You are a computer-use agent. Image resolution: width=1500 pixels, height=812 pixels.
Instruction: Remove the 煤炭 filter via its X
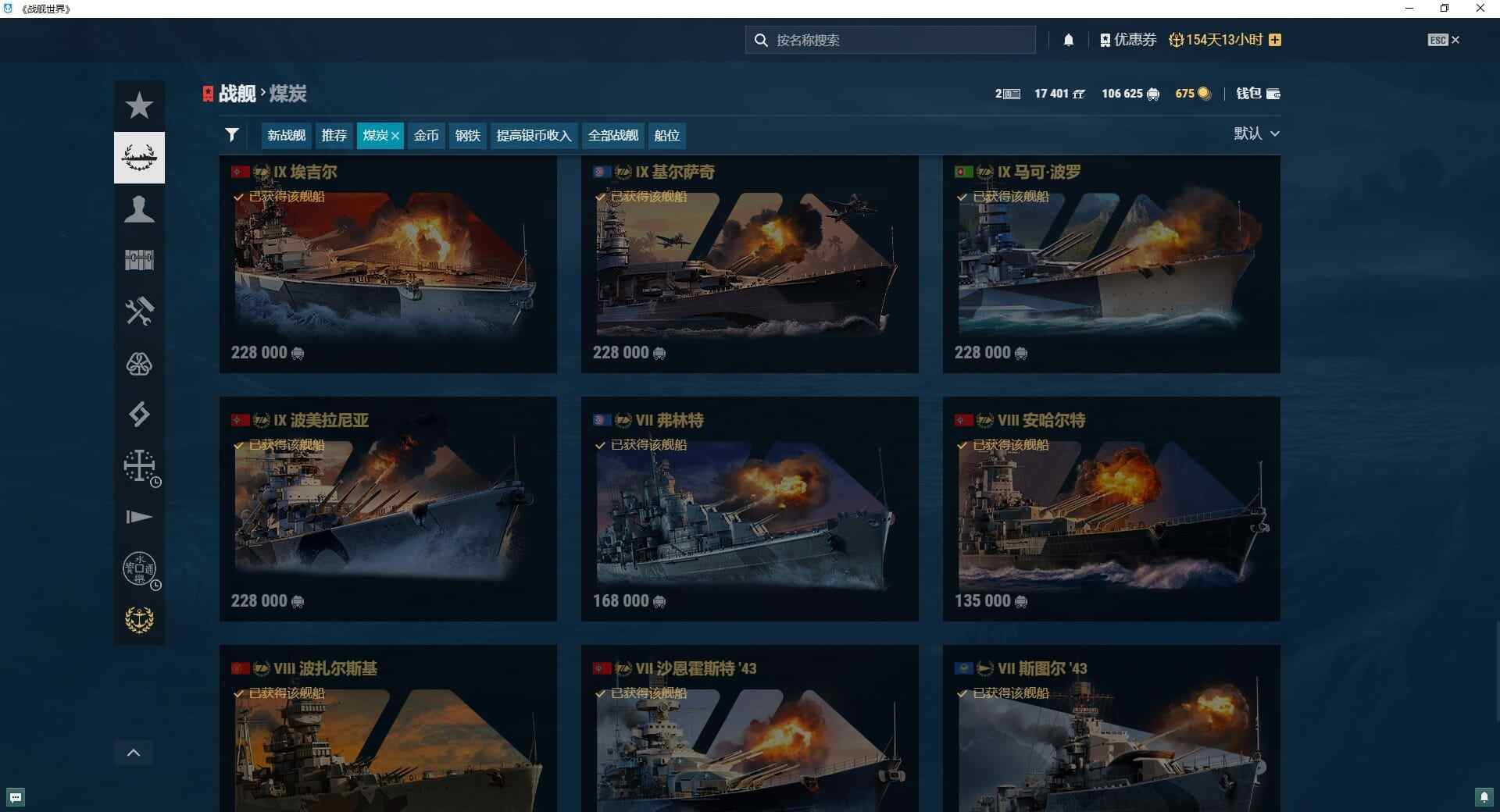tap(395, 135)
